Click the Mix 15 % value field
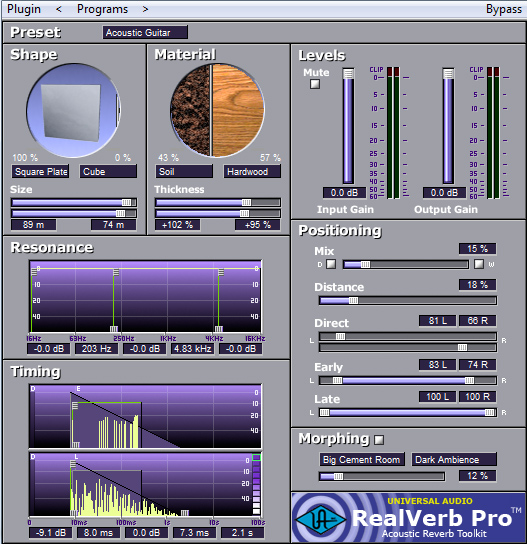Image resolution: width=527 pixels, height=544 pixels. (x=477, y=248)
